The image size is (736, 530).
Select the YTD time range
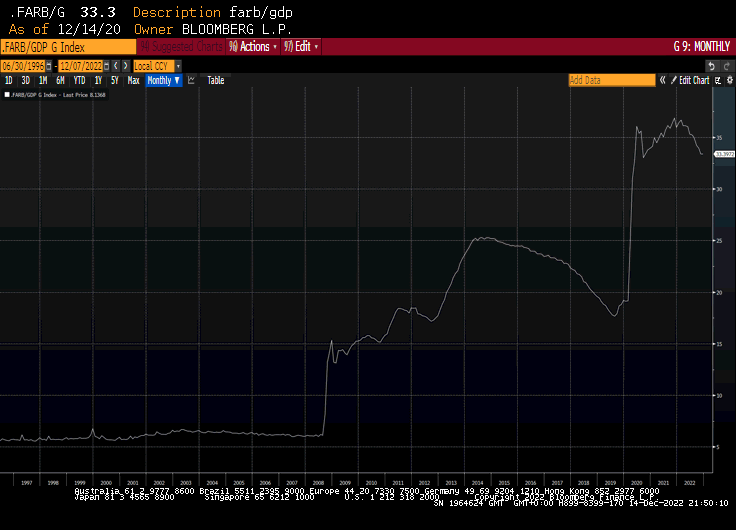[79, 80]
